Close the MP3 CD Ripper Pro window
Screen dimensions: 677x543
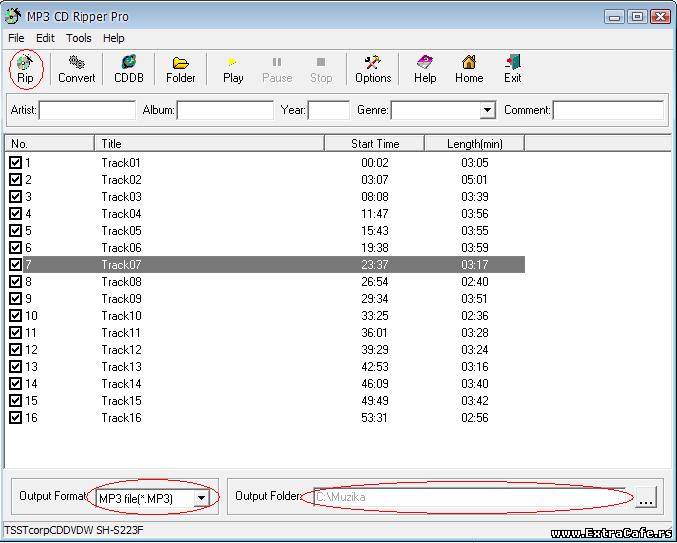(660, 16)
